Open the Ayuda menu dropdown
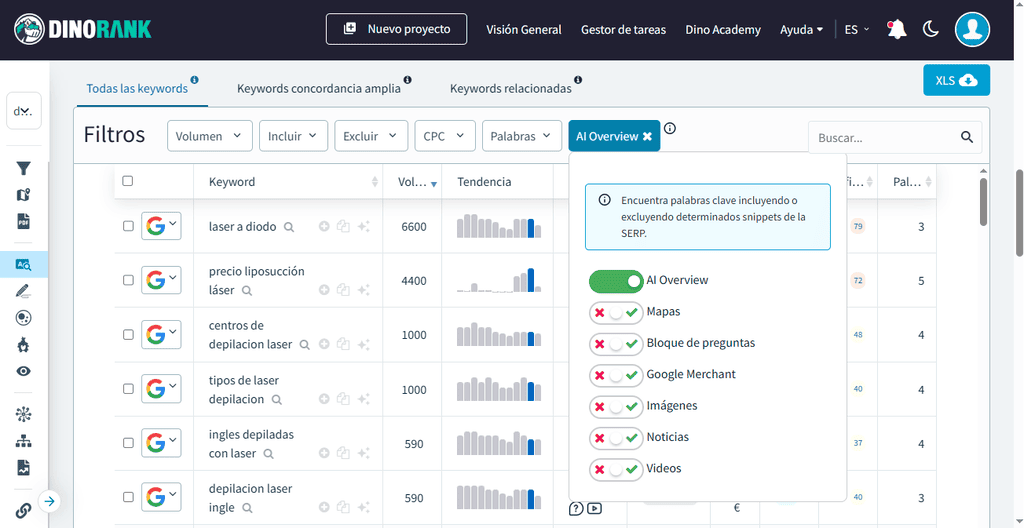Viewport: 1024px width, 528px height. click(x=801, y=30)
